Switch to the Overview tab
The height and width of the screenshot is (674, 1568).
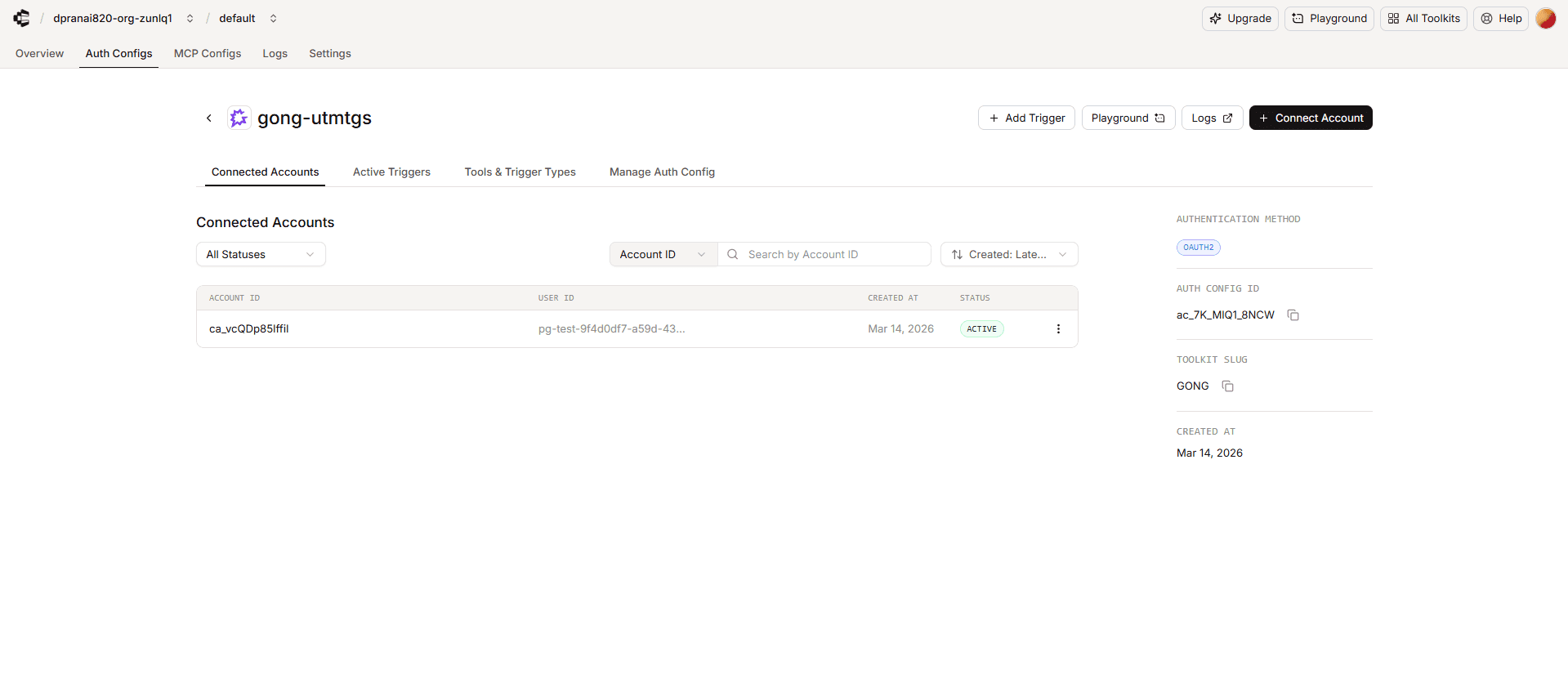(39, 54)
